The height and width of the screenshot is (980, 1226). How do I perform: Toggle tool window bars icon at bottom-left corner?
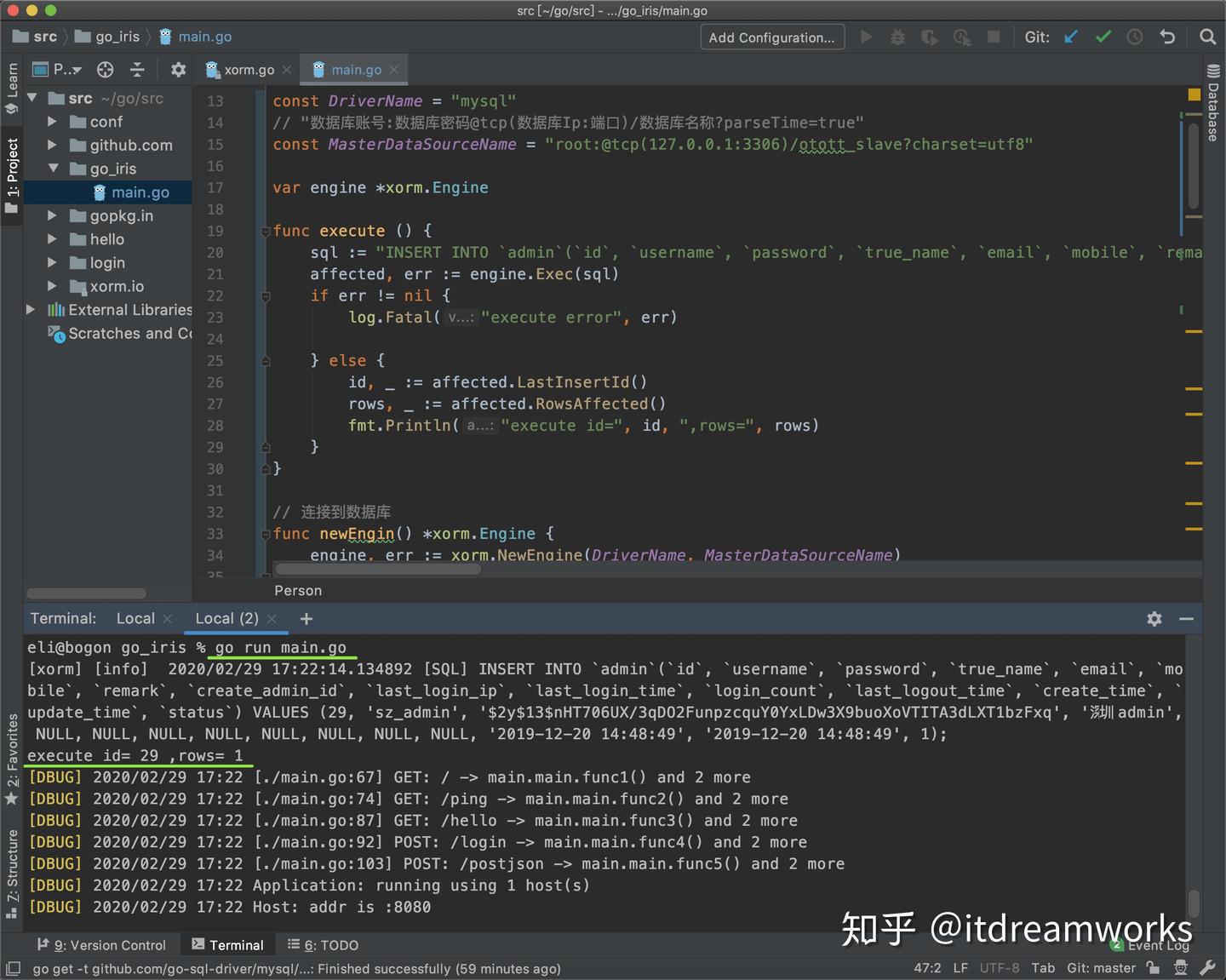pyautogui.click(x=13, y=968)
